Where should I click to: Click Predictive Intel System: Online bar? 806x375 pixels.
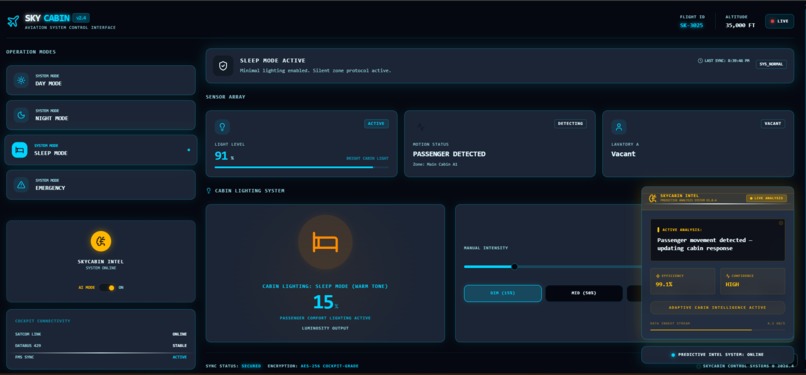click(718, 354)
